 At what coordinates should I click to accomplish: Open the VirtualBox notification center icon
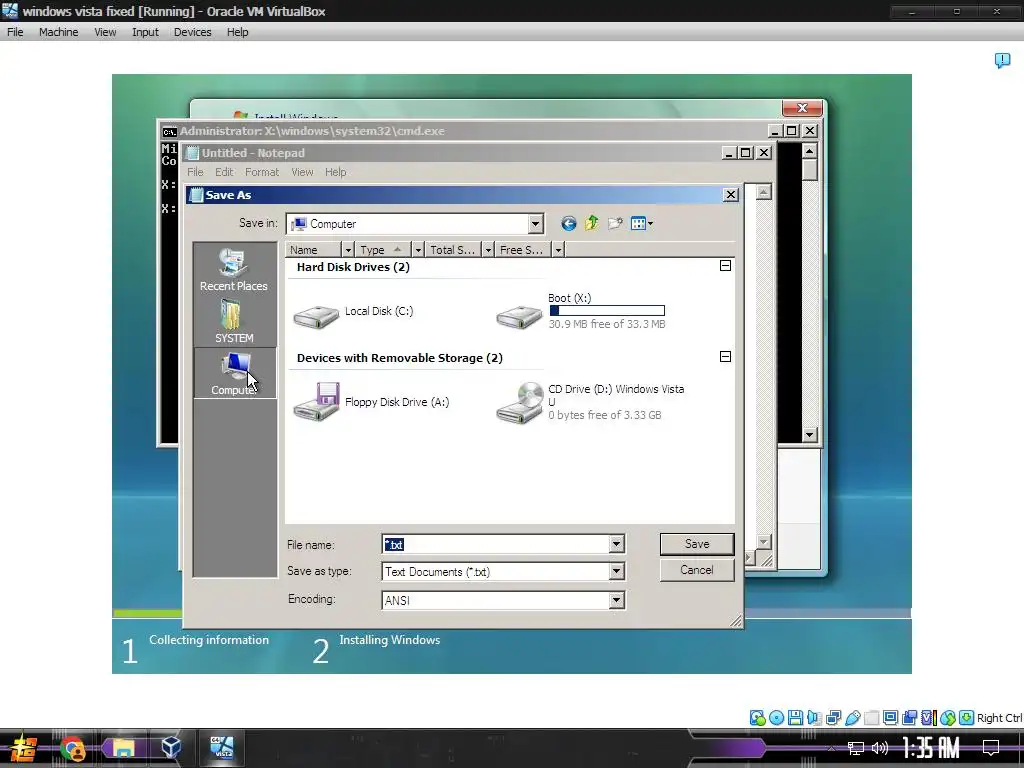coord(1002,61)
